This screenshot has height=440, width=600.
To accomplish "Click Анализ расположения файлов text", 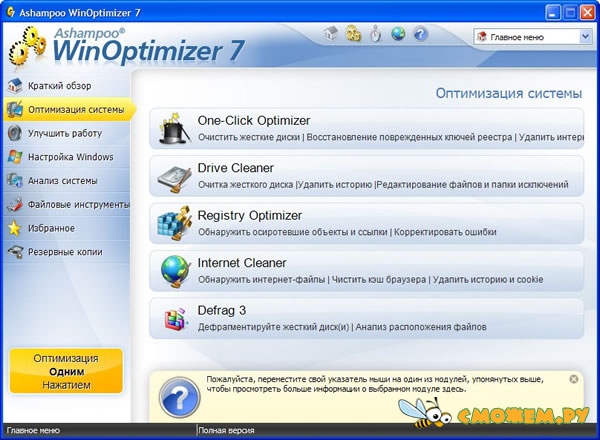I will [x=421, y=327].
